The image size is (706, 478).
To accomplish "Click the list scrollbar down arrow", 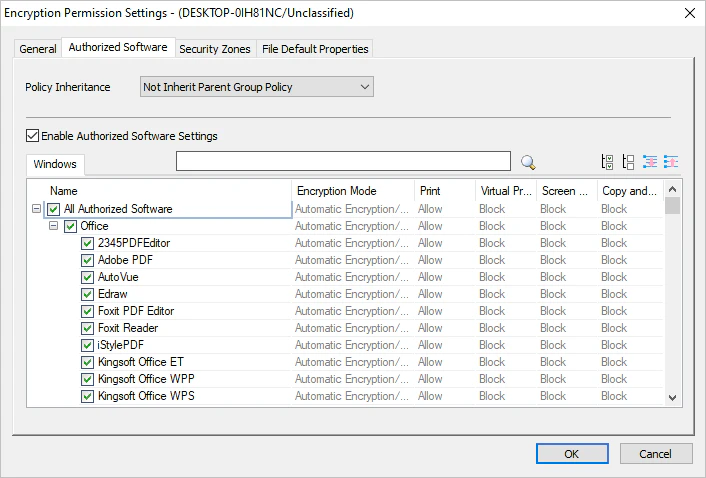I will (x=673, y=397).
